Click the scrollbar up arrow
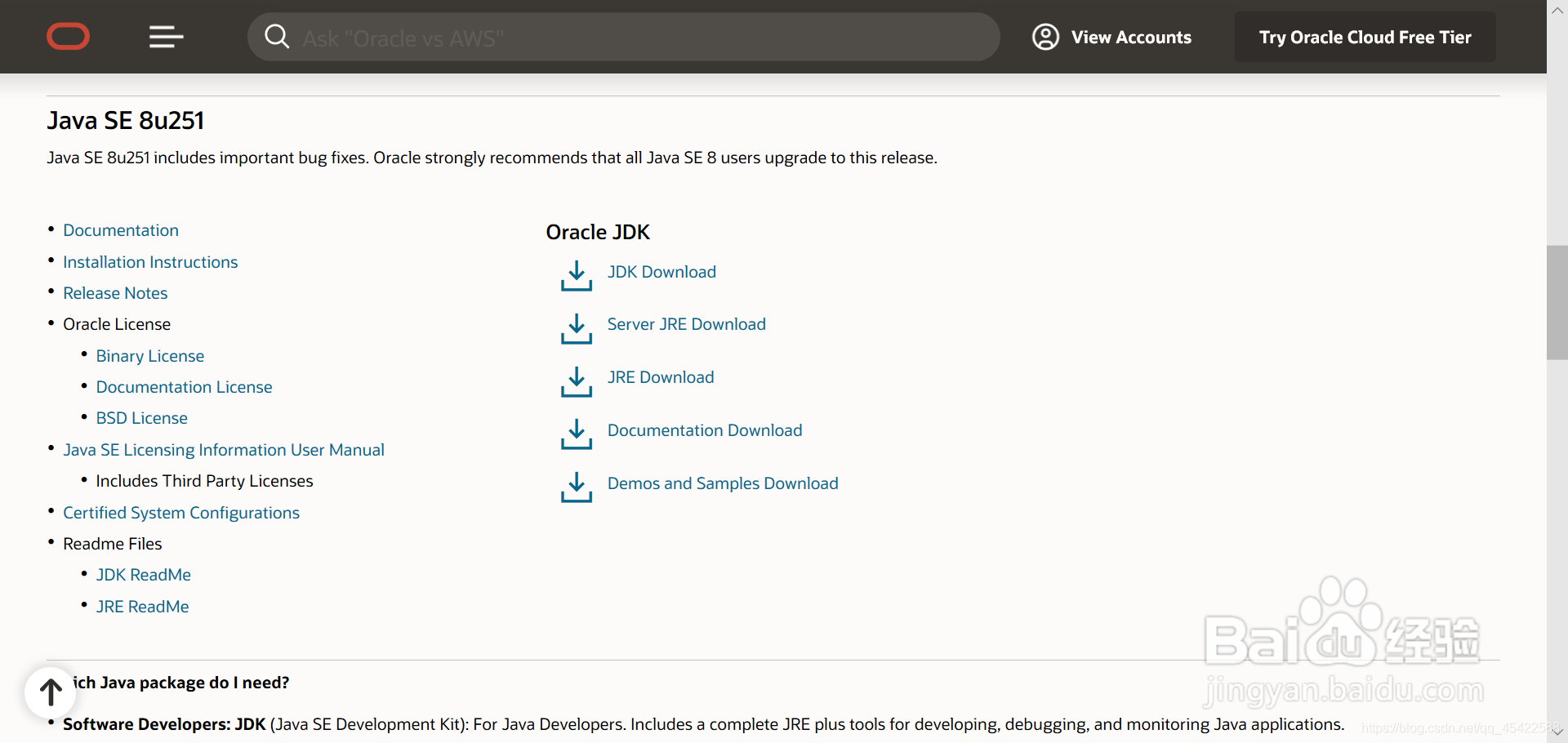 tap(1557, 10)
